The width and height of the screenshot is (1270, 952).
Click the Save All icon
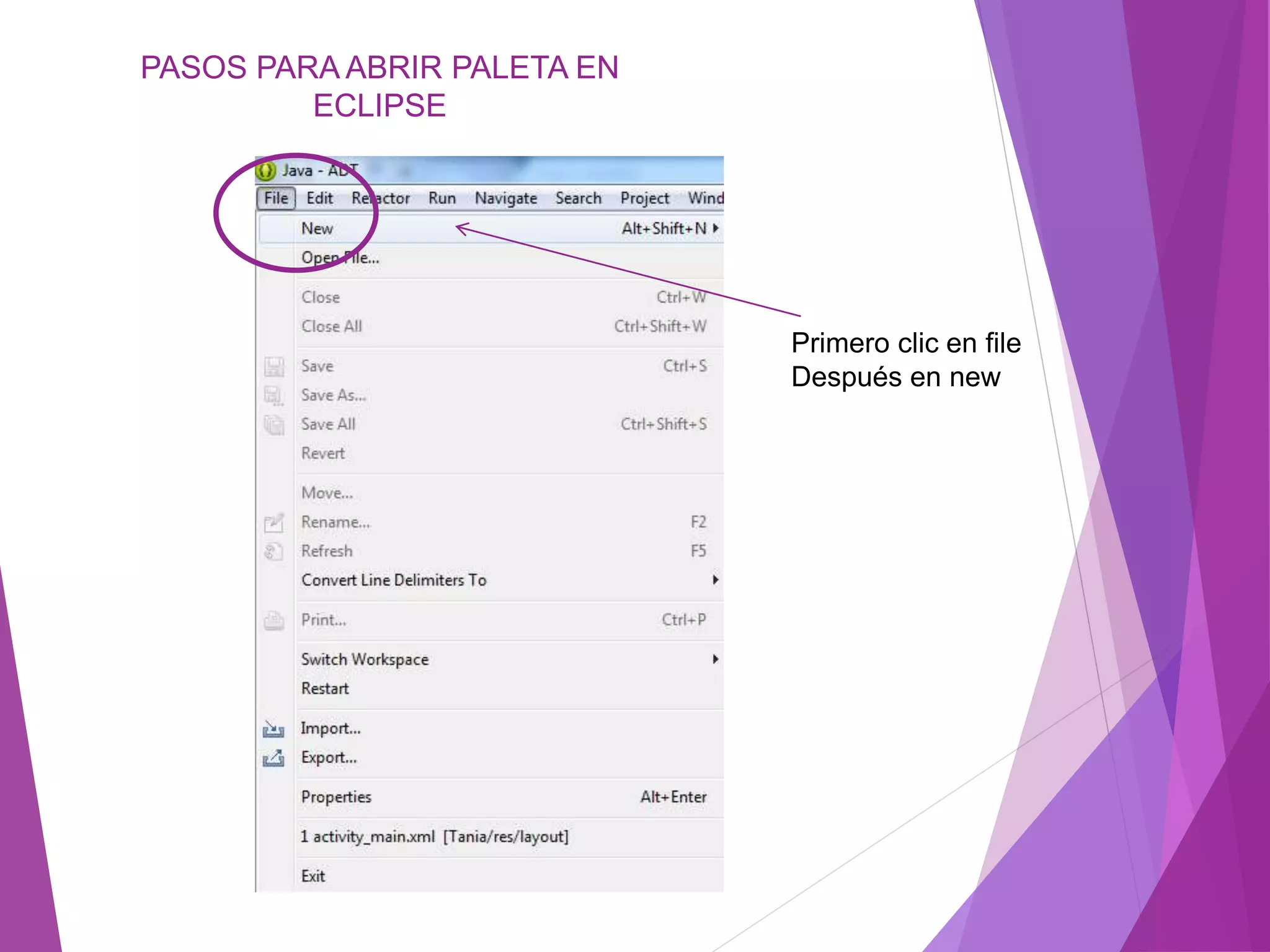click(x=274, y=425)
